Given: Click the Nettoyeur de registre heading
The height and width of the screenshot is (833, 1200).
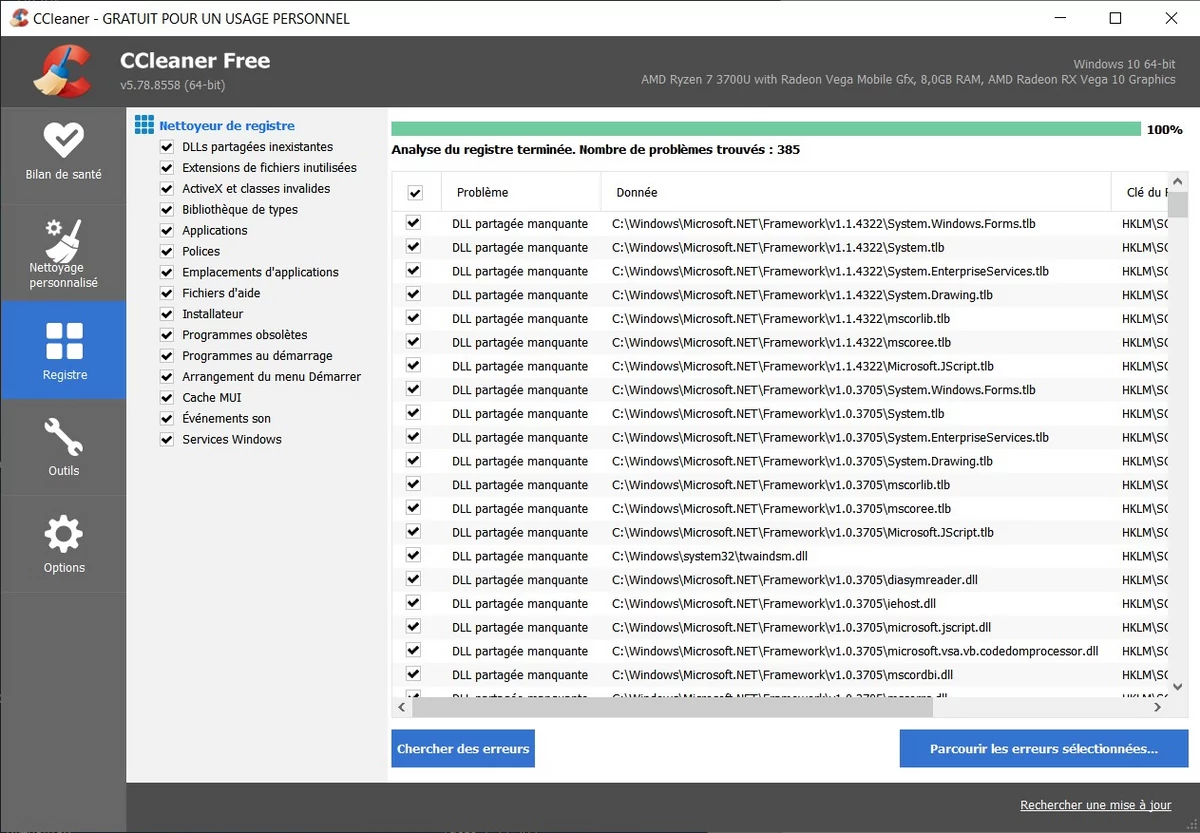Looking at the screenshot, I should (x=227, y=126).
